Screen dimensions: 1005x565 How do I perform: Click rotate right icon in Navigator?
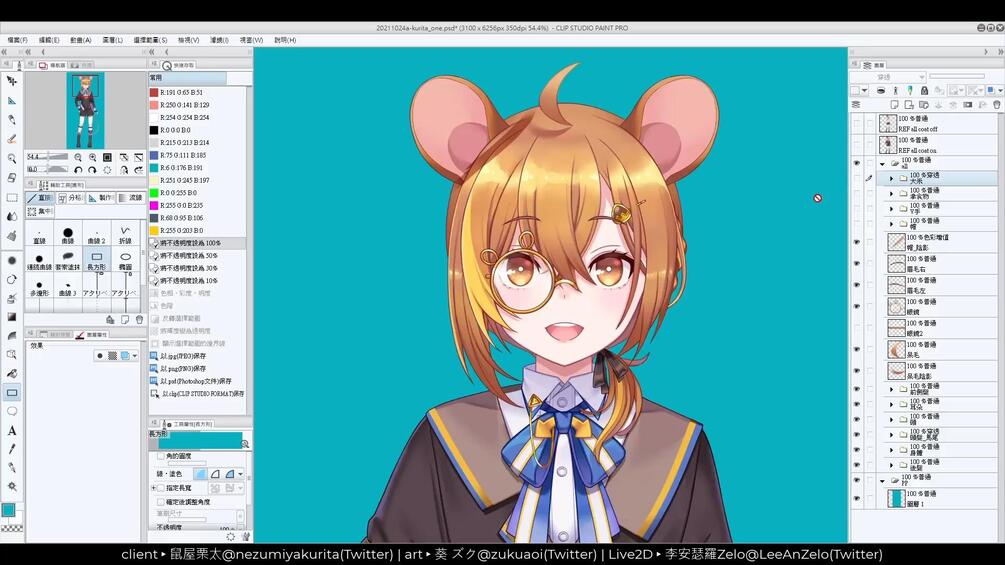[x=92, y=170]
